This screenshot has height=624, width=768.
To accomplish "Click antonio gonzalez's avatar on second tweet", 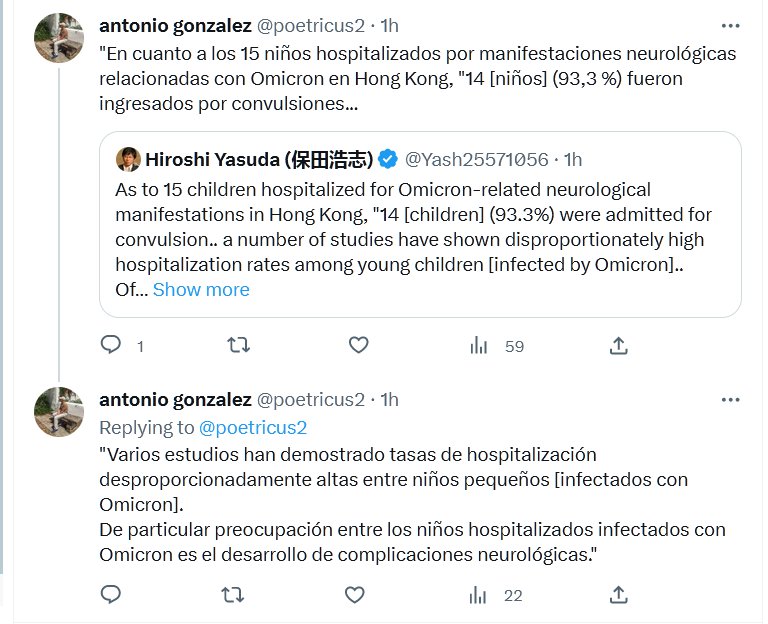I will point(59,412).
